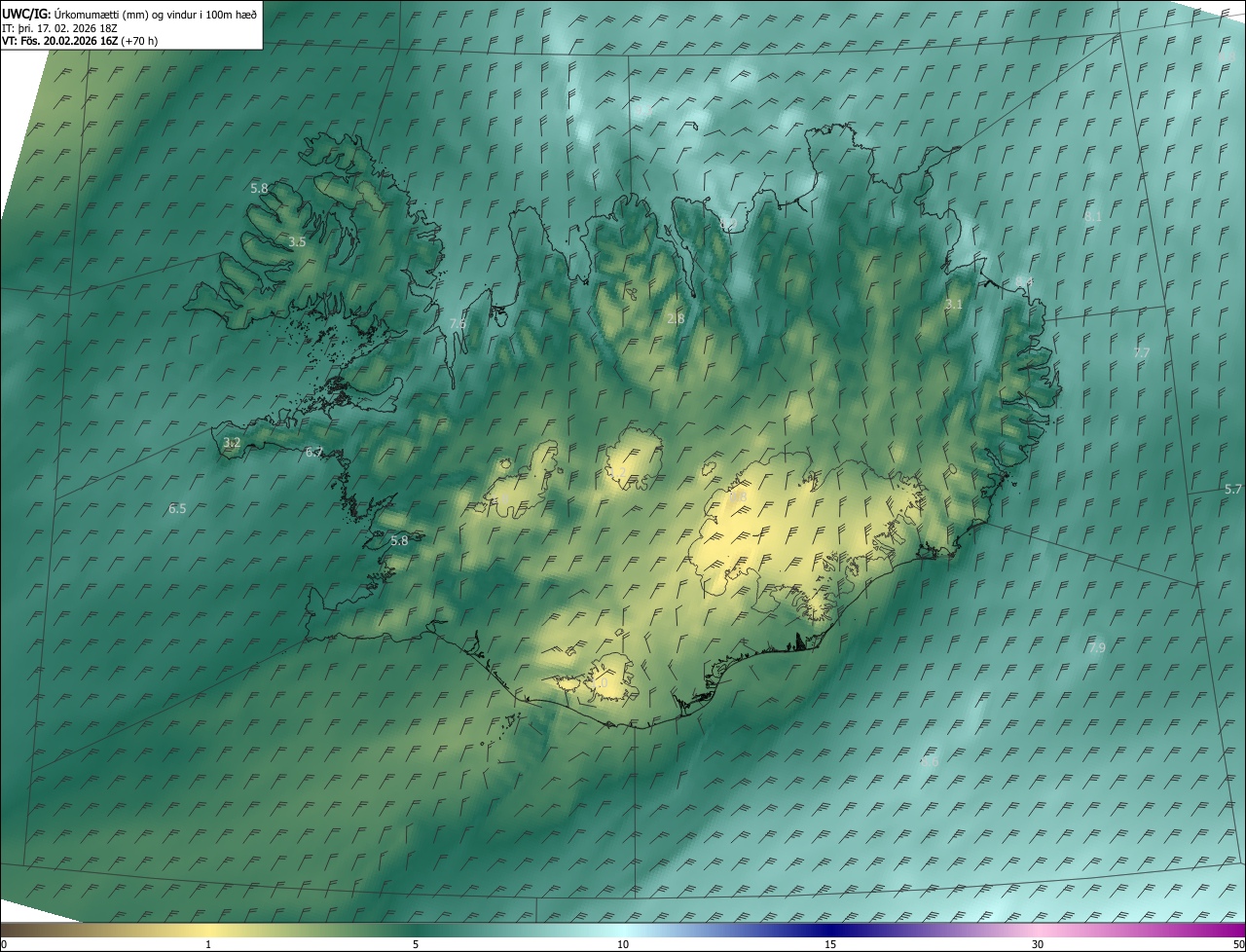Click the 3.5 value in the Westfjords
Viewport: 1246px width, 952px height.
(298, 241)
